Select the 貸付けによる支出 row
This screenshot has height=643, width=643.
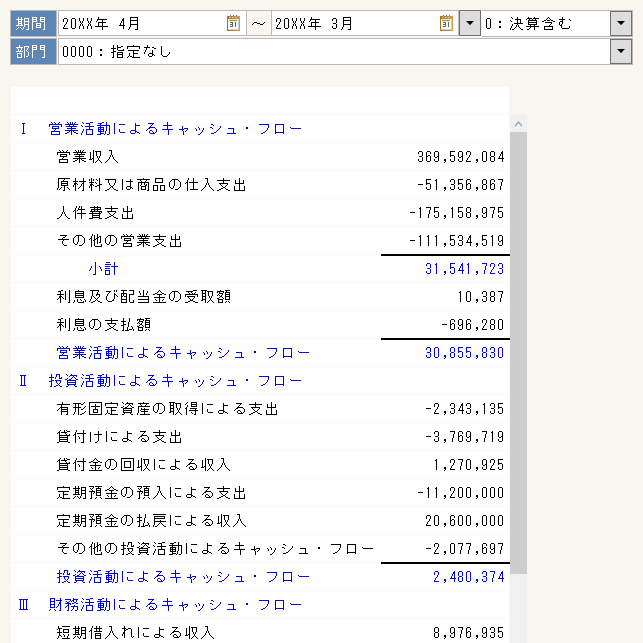[260, 437]
